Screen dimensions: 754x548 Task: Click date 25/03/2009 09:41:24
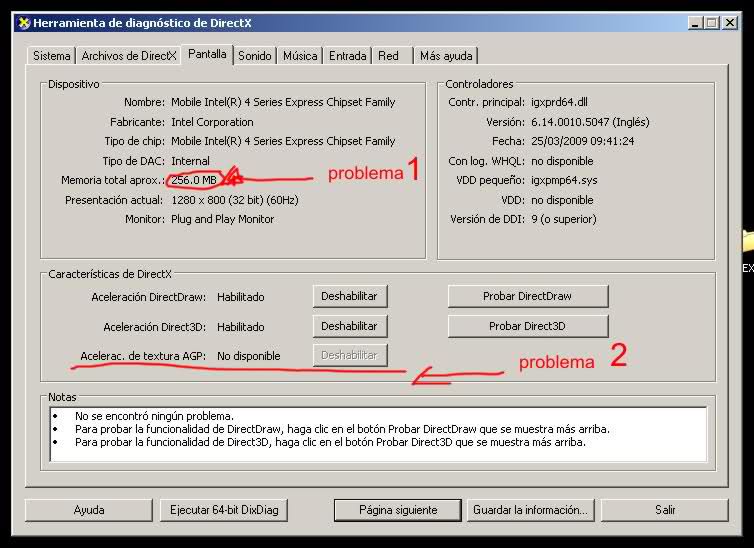point(582,141)
